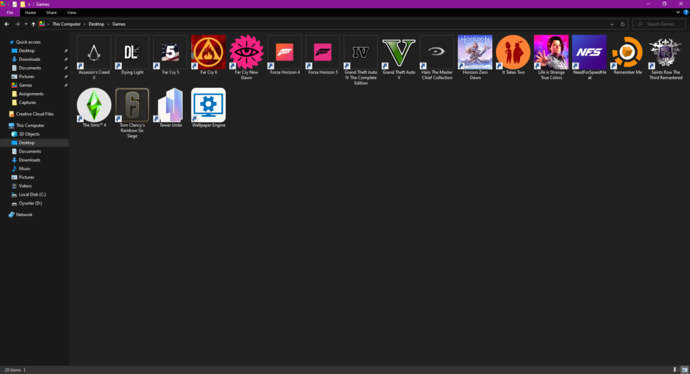Select the Forza Horizon 4 shortcut icon
Screen dimensions: 690x374
click(x=285, y=52)
